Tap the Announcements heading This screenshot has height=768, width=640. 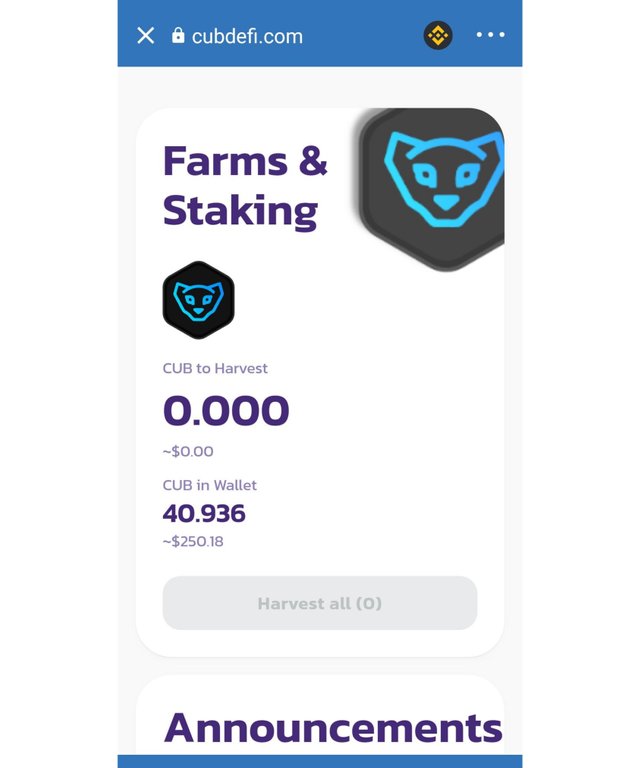click(x=333, y=728)
